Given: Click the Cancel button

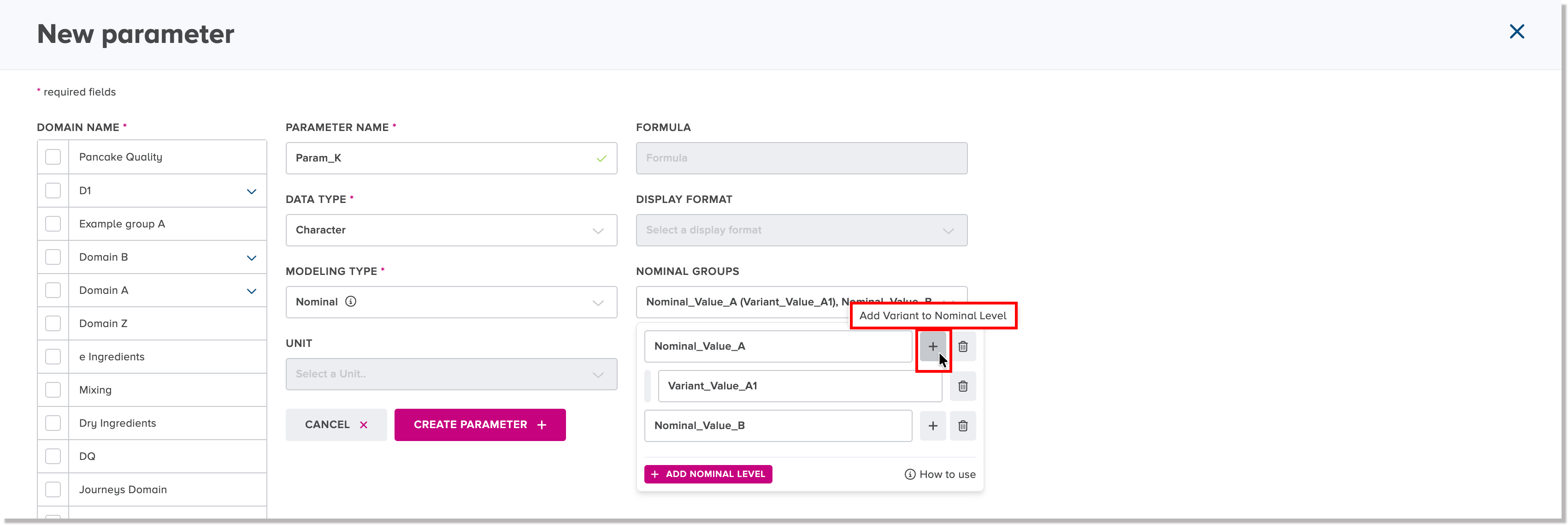Looking at the screenshot, I should pyautogui.click(x=336, y=425).
